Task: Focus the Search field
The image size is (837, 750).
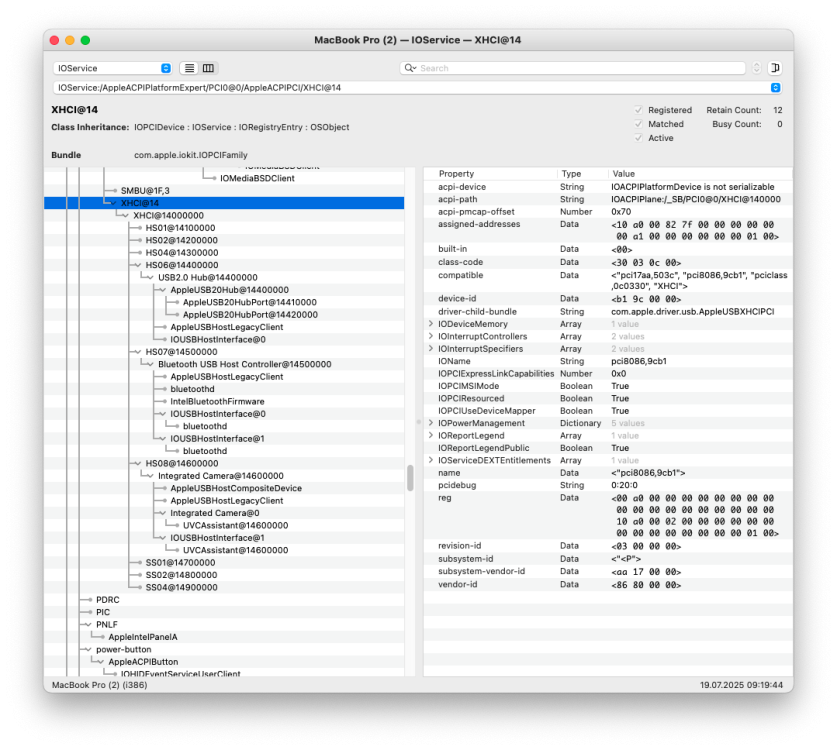Action: [x=572, y=68]
